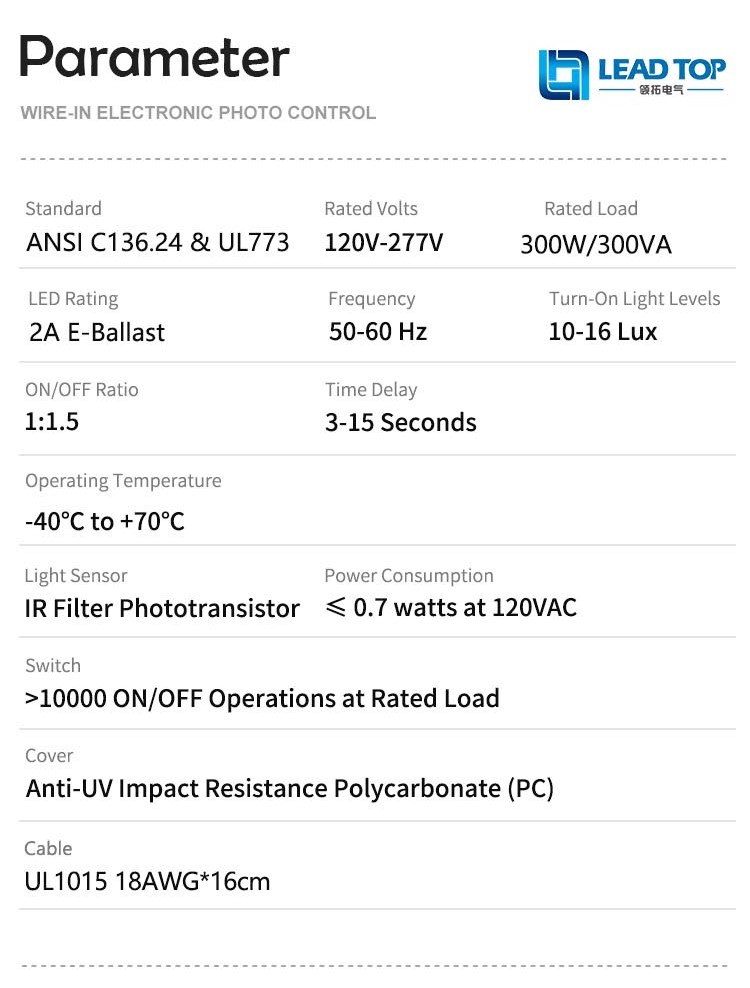Screen dimensions: 750x988
Task: Select the Anti-UV Impact Resistance Polycarbonate text
Action: (290, 788)
